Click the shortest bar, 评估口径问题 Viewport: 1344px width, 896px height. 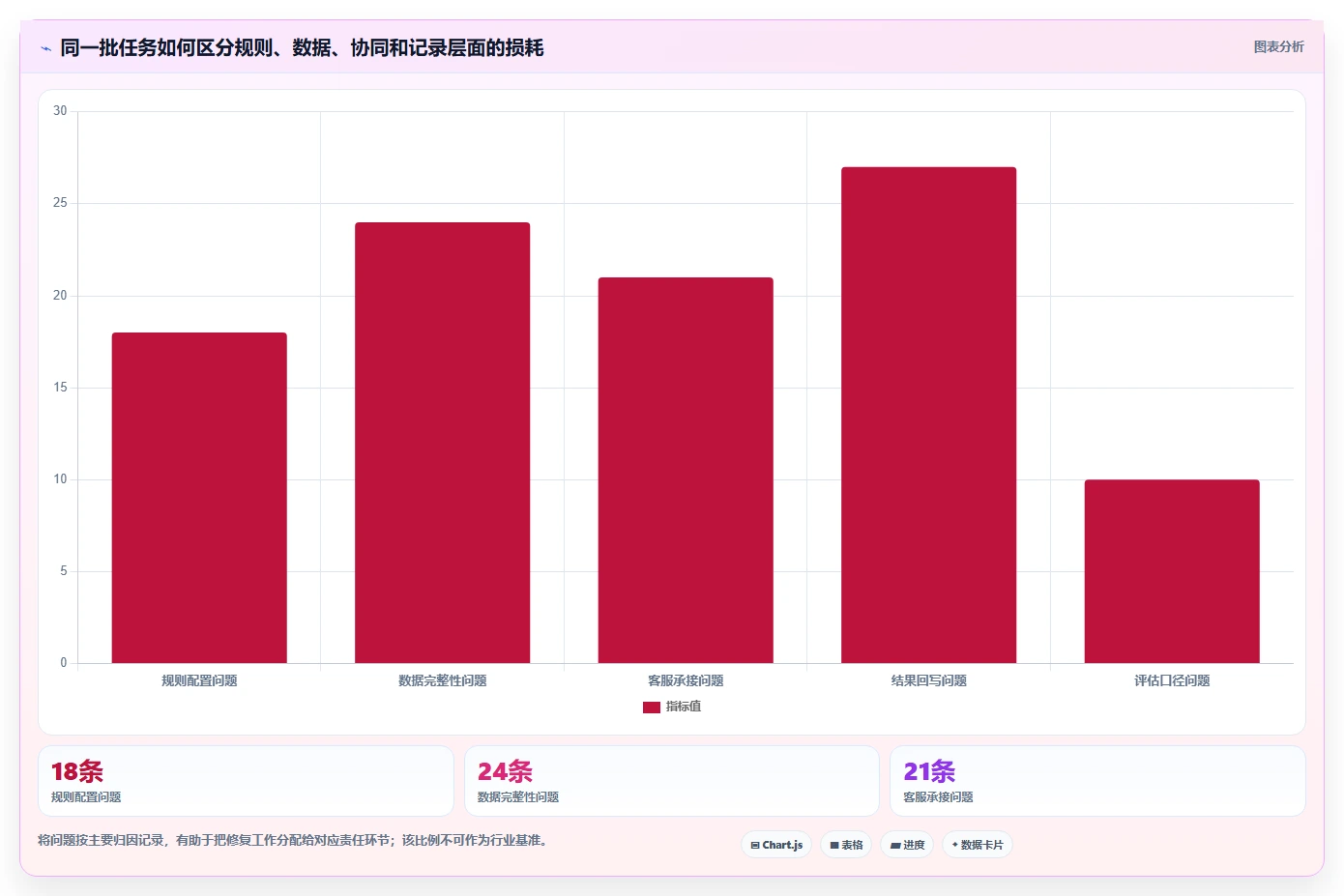(1172, 571)
